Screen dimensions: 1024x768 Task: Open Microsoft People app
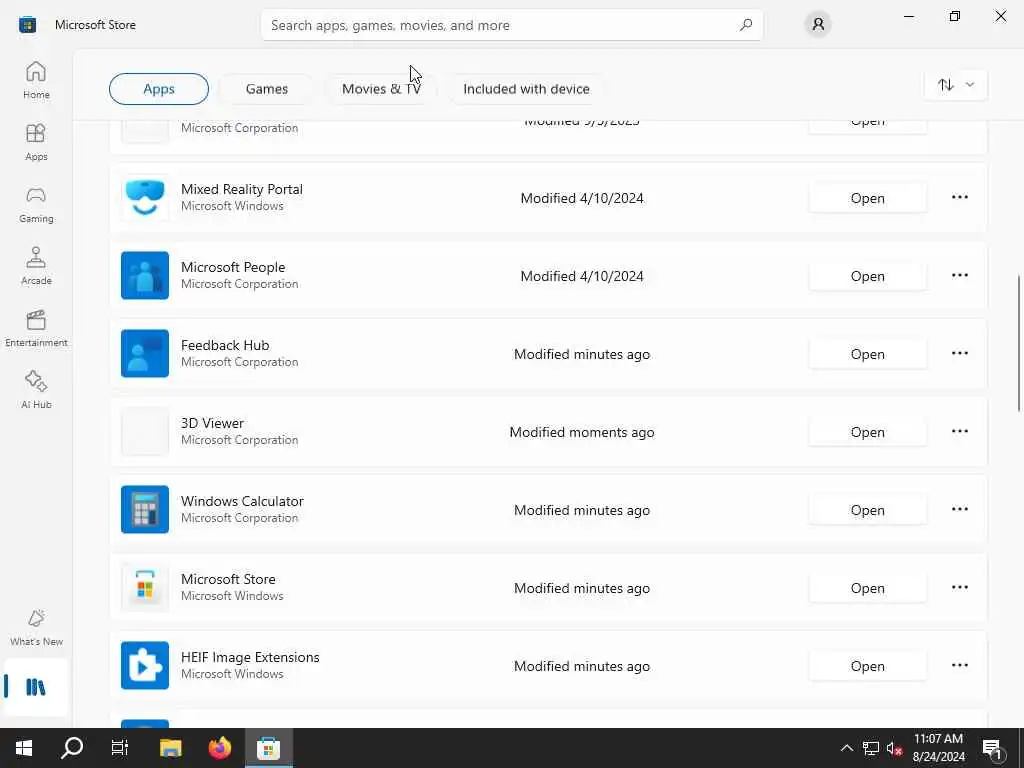[867, 276]
